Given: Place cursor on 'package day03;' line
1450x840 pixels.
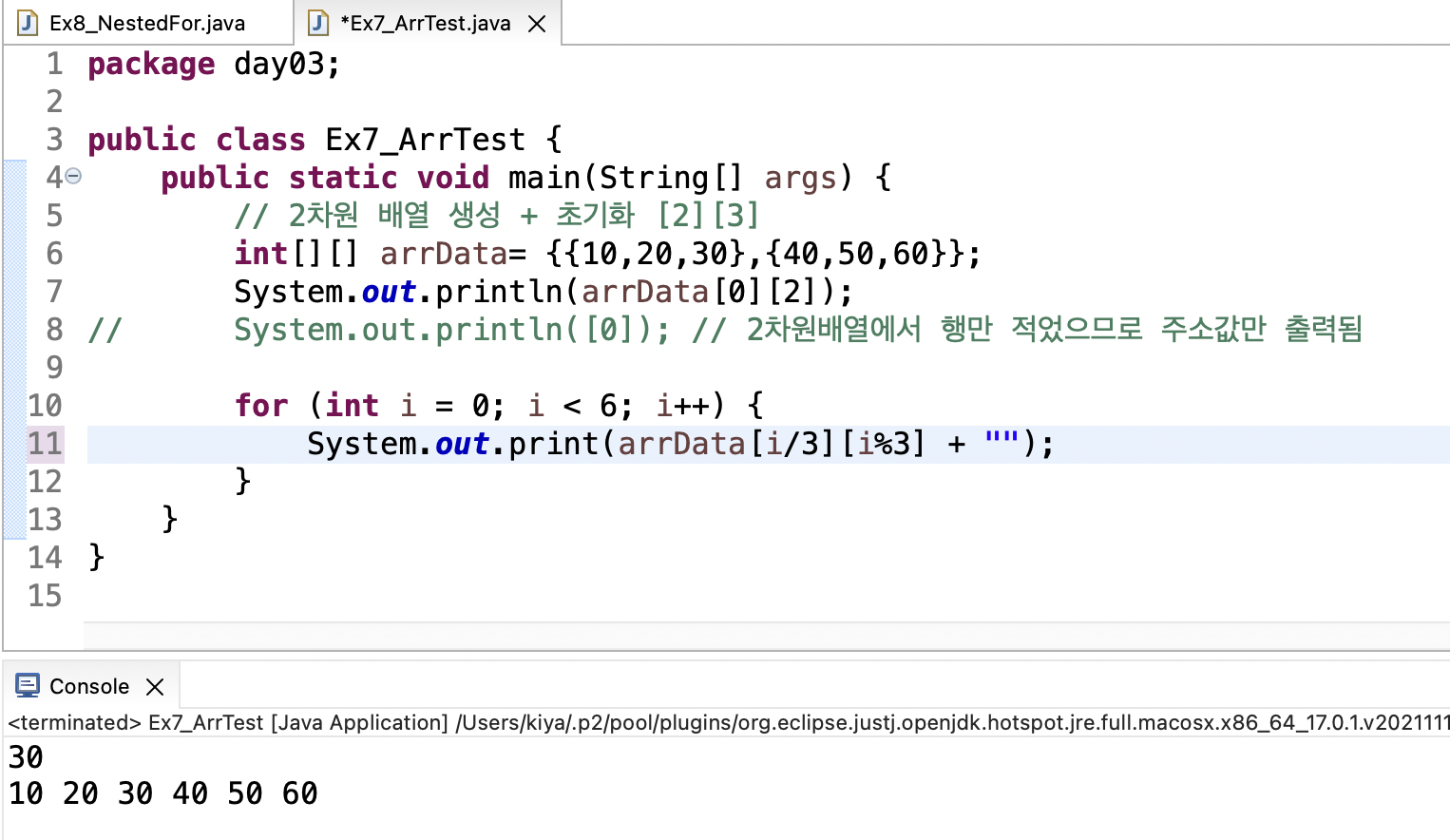Looking at the screenshot, I should pos(214,64).
